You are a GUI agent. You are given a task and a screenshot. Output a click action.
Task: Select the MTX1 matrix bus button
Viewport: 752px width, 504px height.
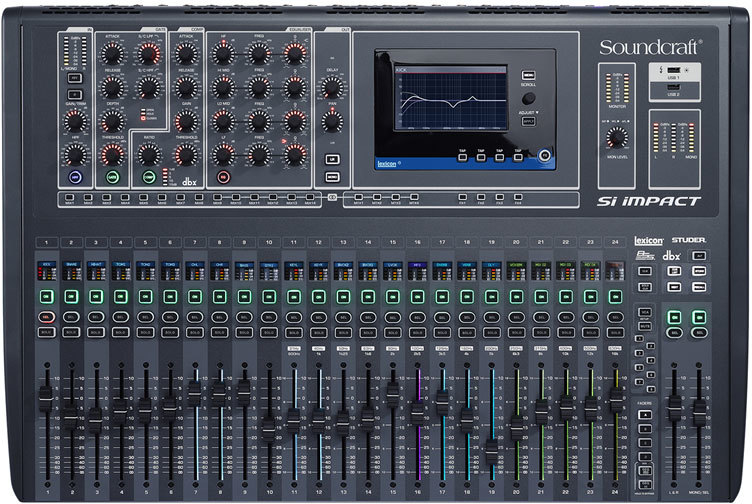[x=359, y=199]
